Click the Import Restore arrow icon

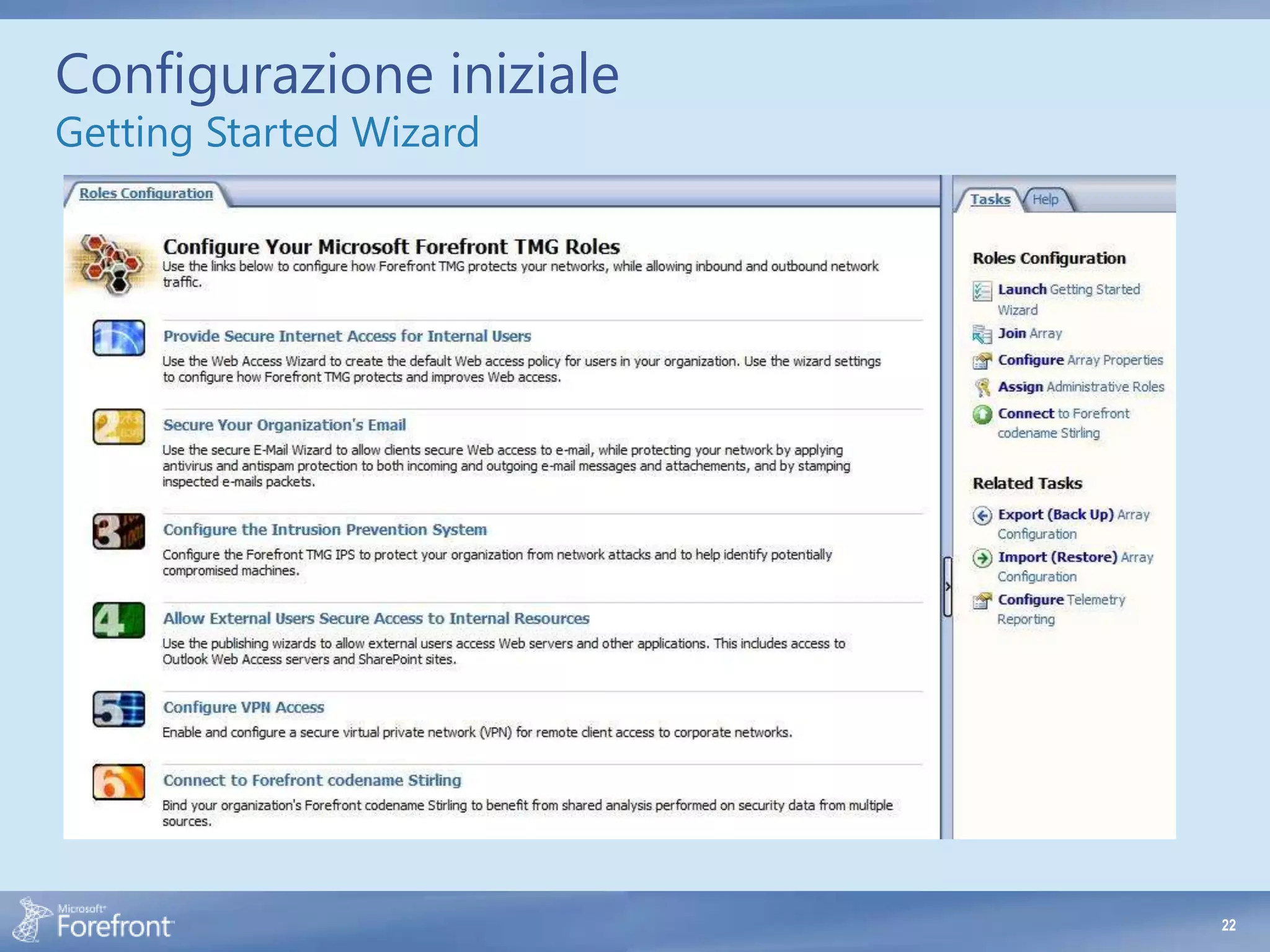[x=982, y=558]
